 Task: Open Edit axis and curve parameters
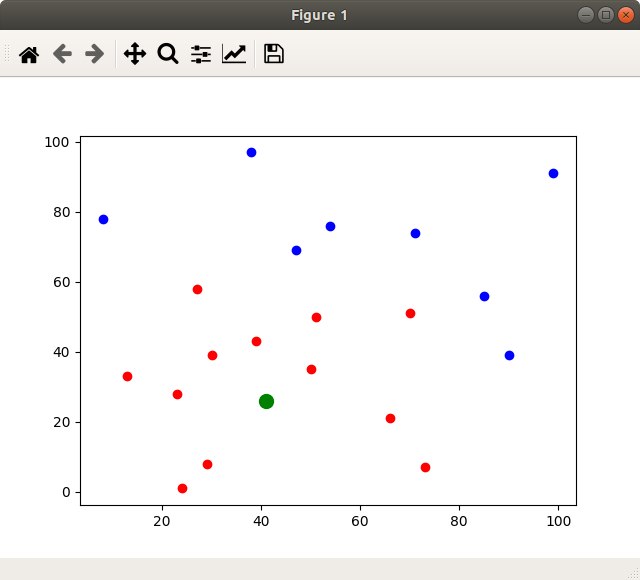click(234, 54)
